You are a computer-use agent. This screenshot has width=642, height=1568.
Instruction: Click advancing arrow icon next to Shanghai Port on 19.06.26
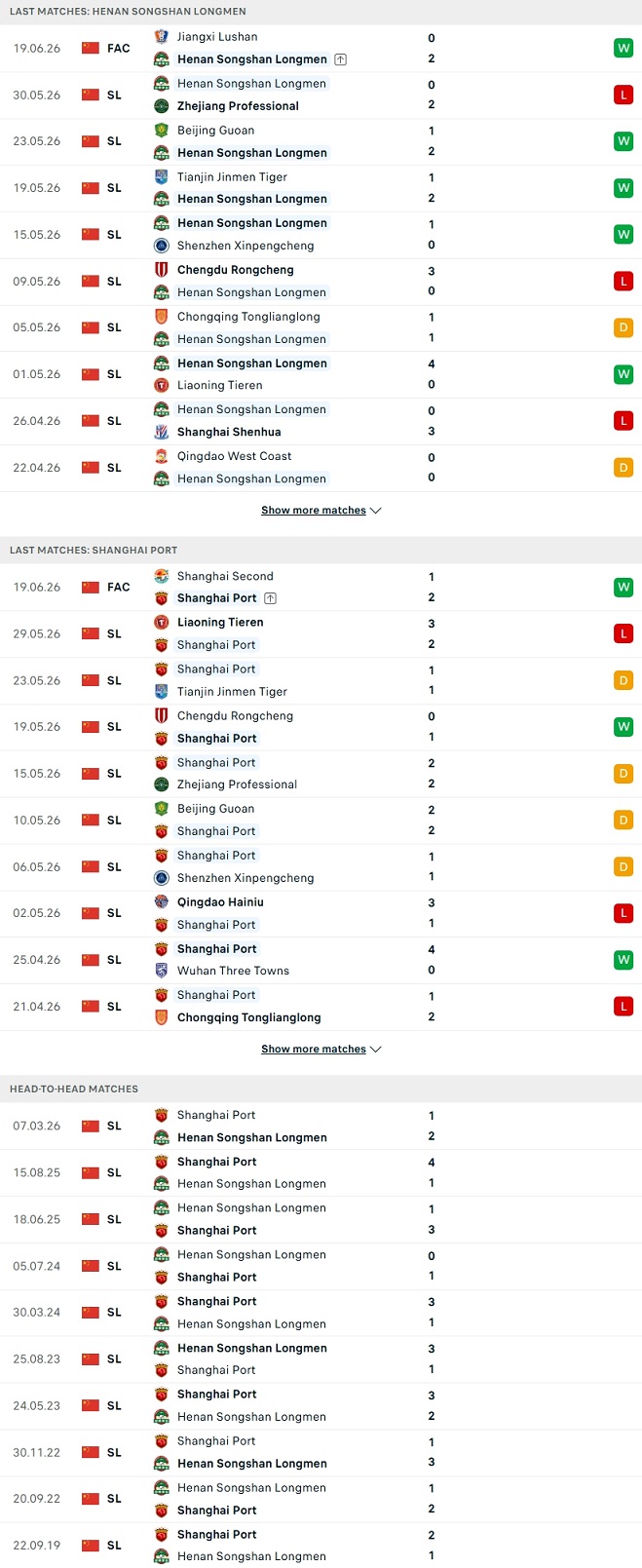click(270, 598)
